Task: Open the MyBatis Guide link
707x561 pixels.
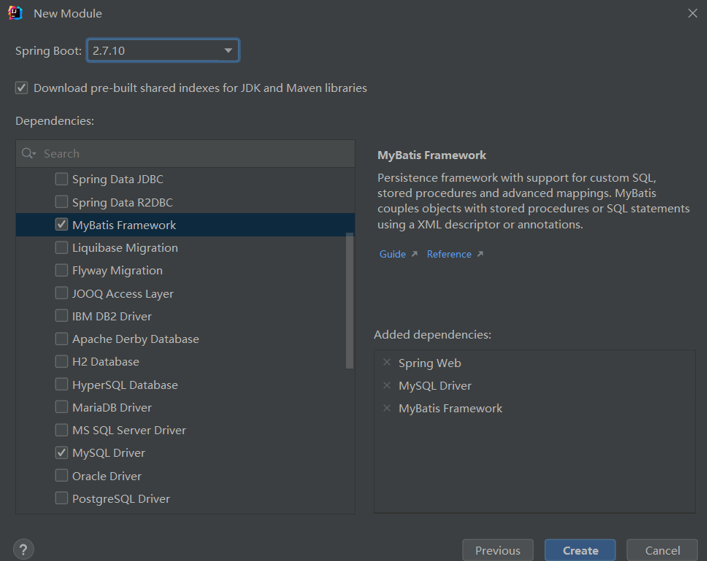Action: click(x=398, y=254)
